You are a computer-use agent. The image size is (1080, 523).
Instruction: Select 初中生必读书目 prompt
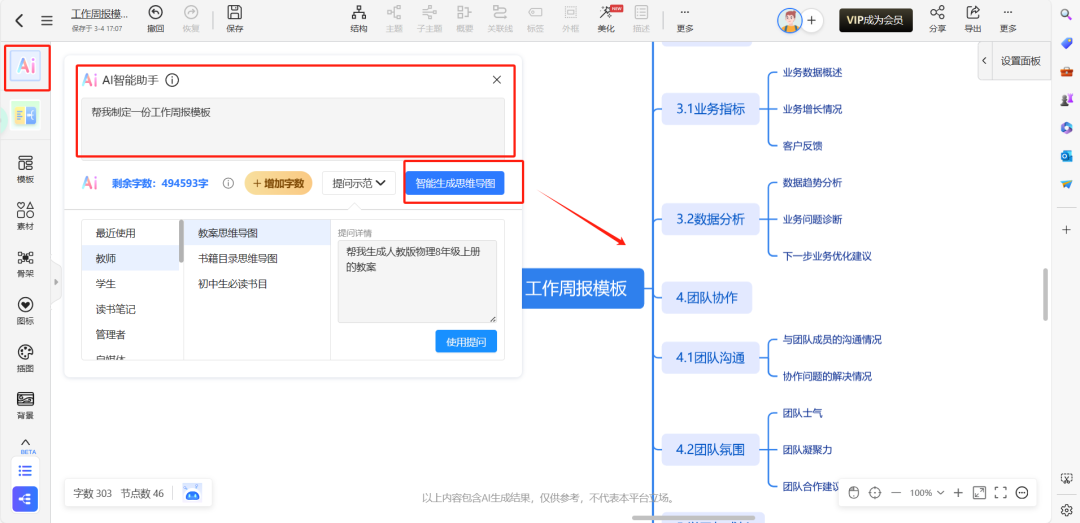257,283
